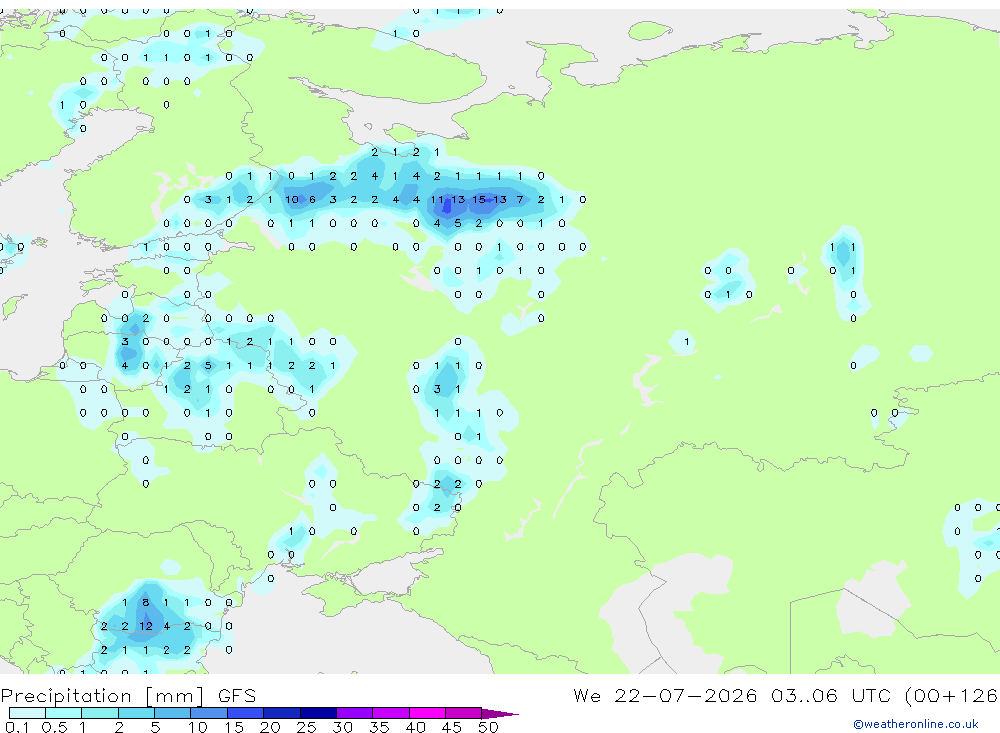Click the 45–50 mm legend color swatch
The image size is (1000, 733).
[x=464, y=713]
